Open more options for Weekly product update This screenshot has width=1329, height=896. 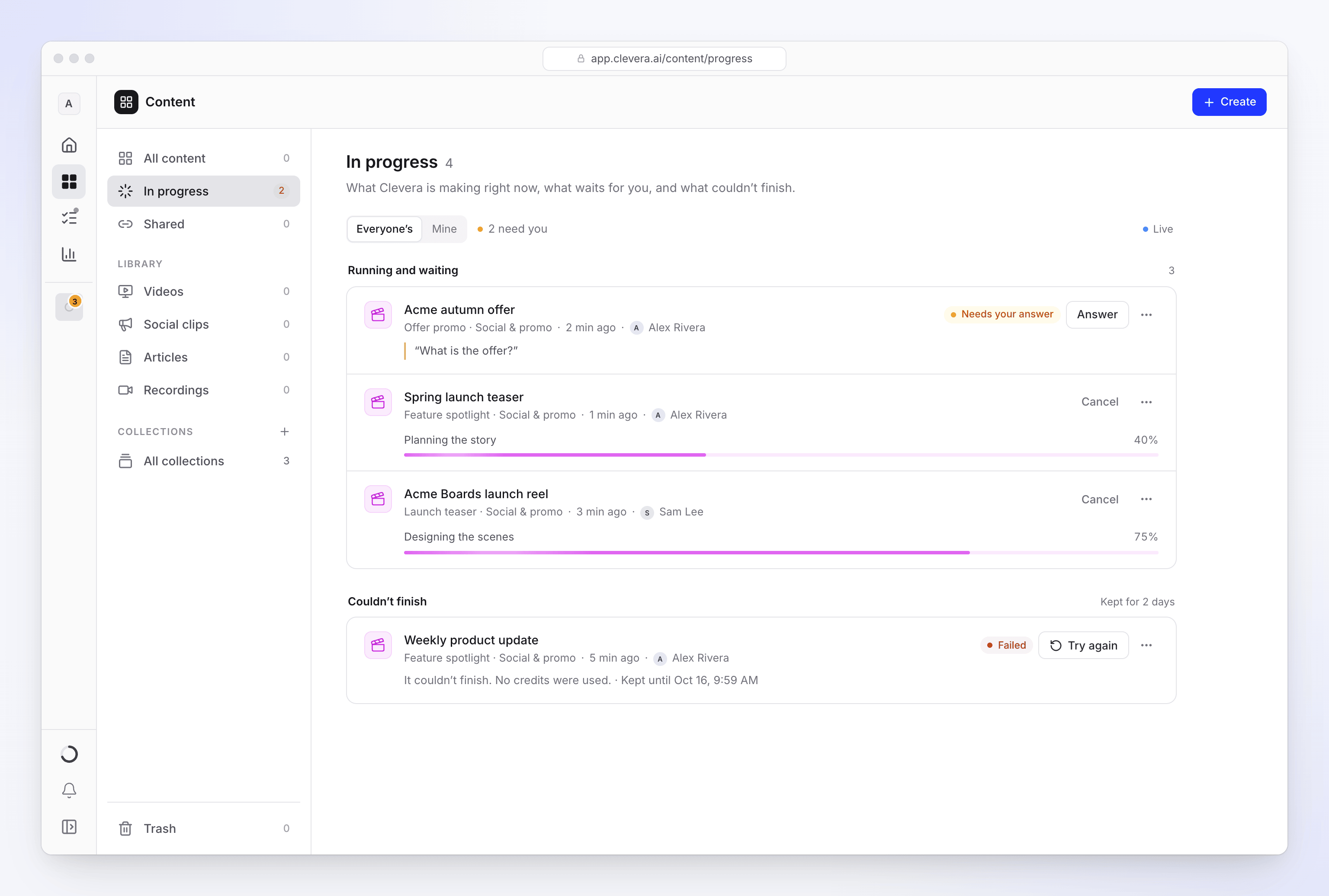[1146, 645]
